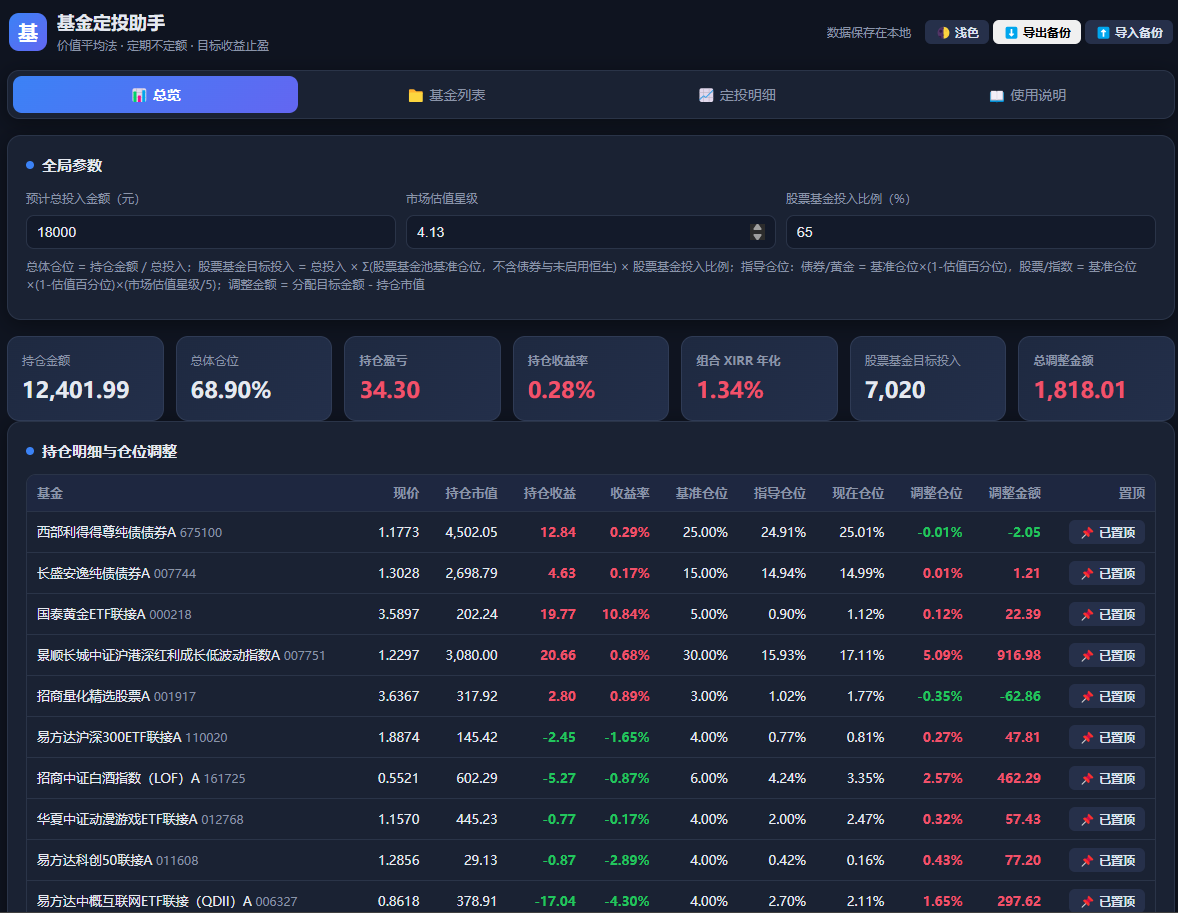Switch to light theme with 浅色 button

click(957, 32)
